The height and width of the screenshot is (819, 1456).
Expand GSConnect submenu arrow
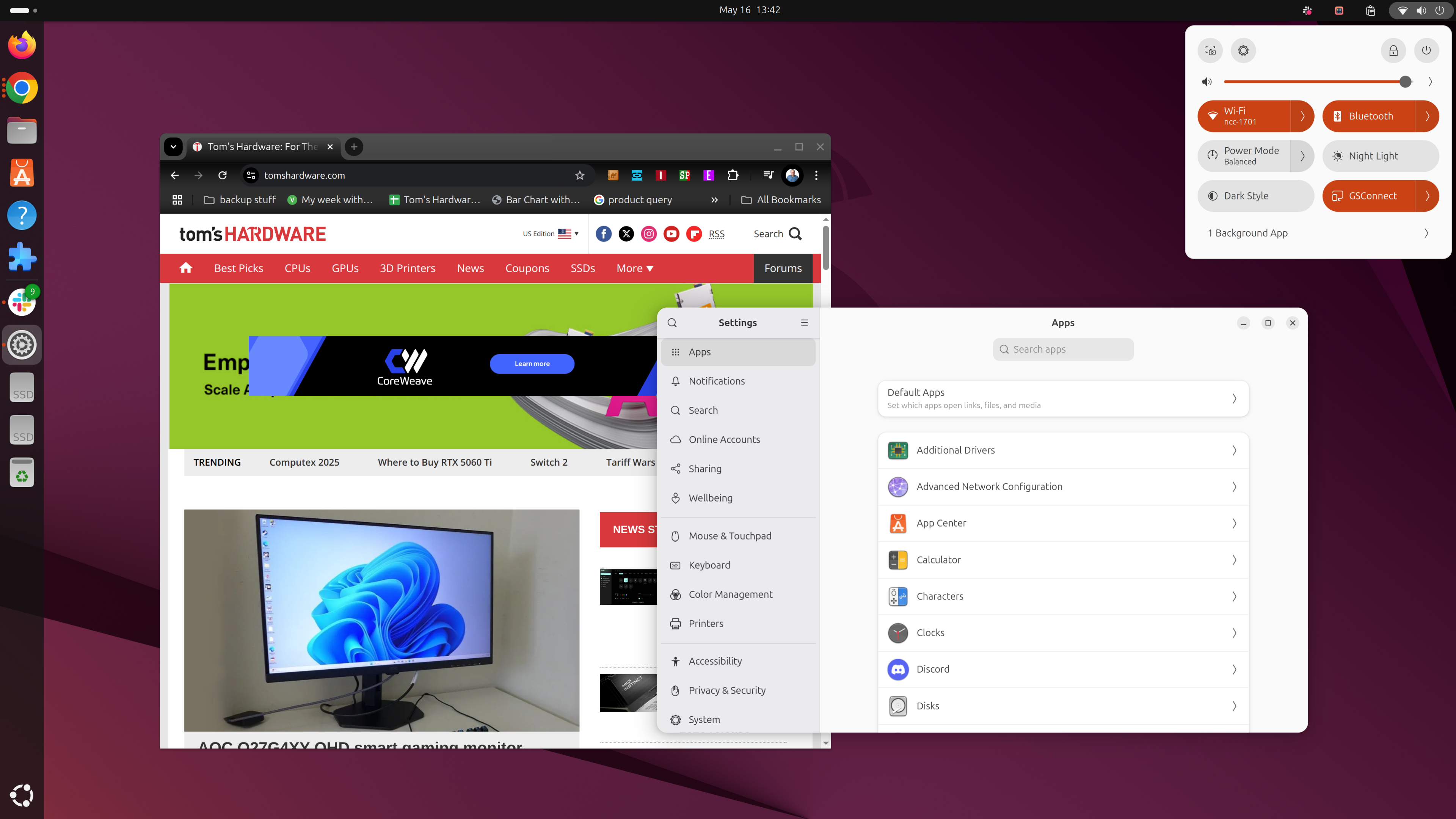[x=1428, y=196]
